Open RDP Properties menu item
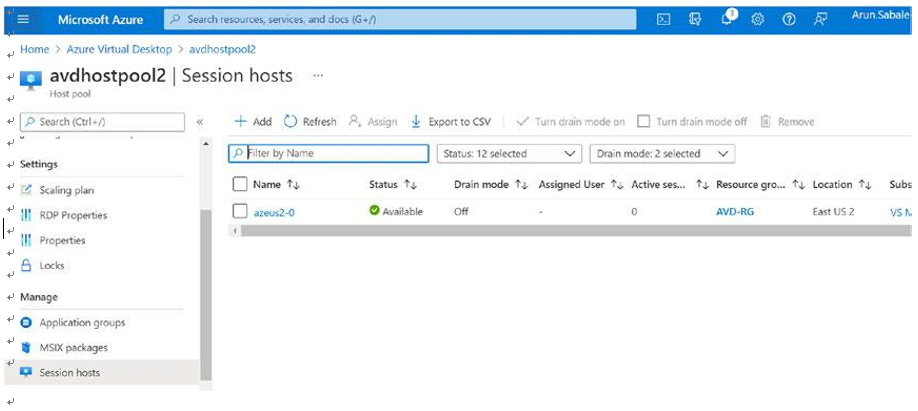Image resolution: width=918 pixels, height=411 pixels. click(x=73, y=215)
